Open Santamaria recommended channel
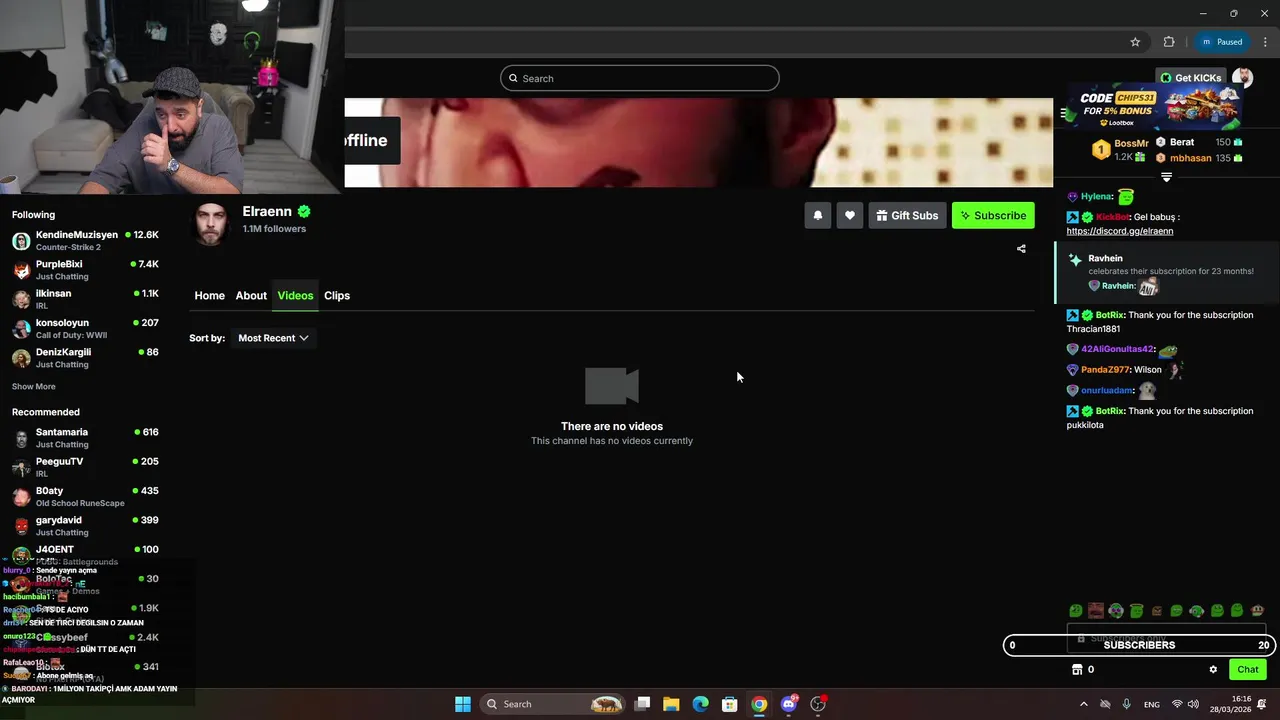The image size is (1280, 720). 85,438
